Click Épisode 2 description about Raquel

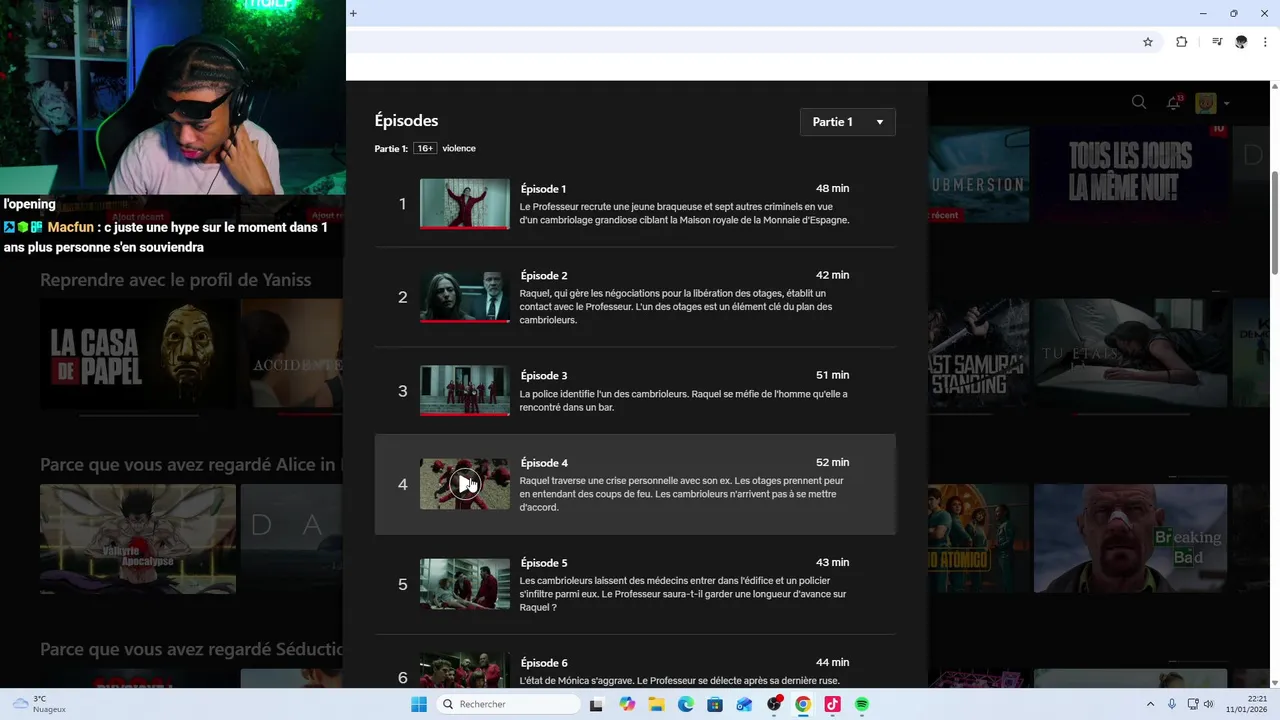pos(678,307)
